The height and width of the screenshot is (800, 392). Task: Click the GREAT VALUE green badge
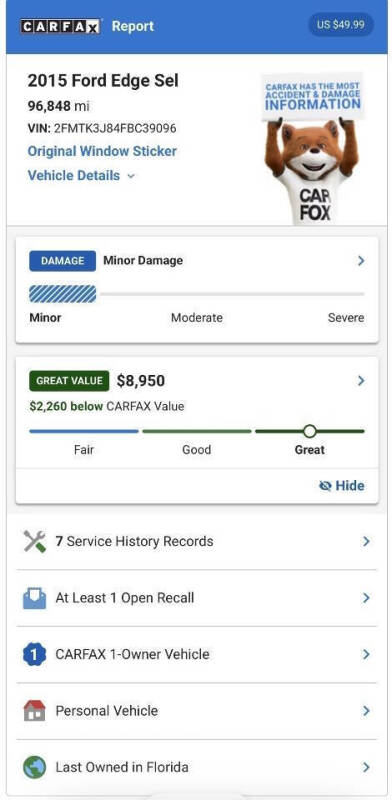point(69,381)
